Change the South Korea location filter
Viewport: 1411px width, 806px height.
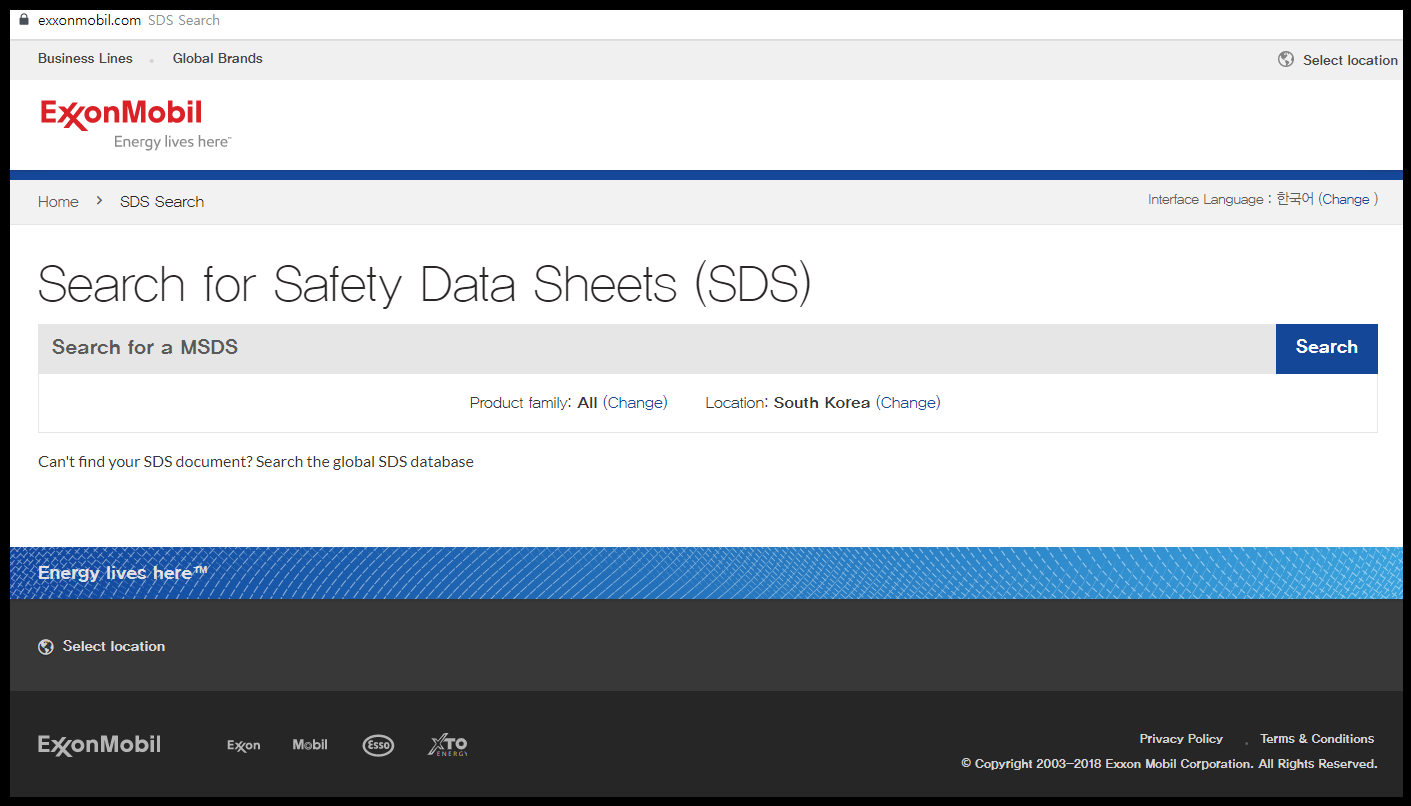[908, 402]
